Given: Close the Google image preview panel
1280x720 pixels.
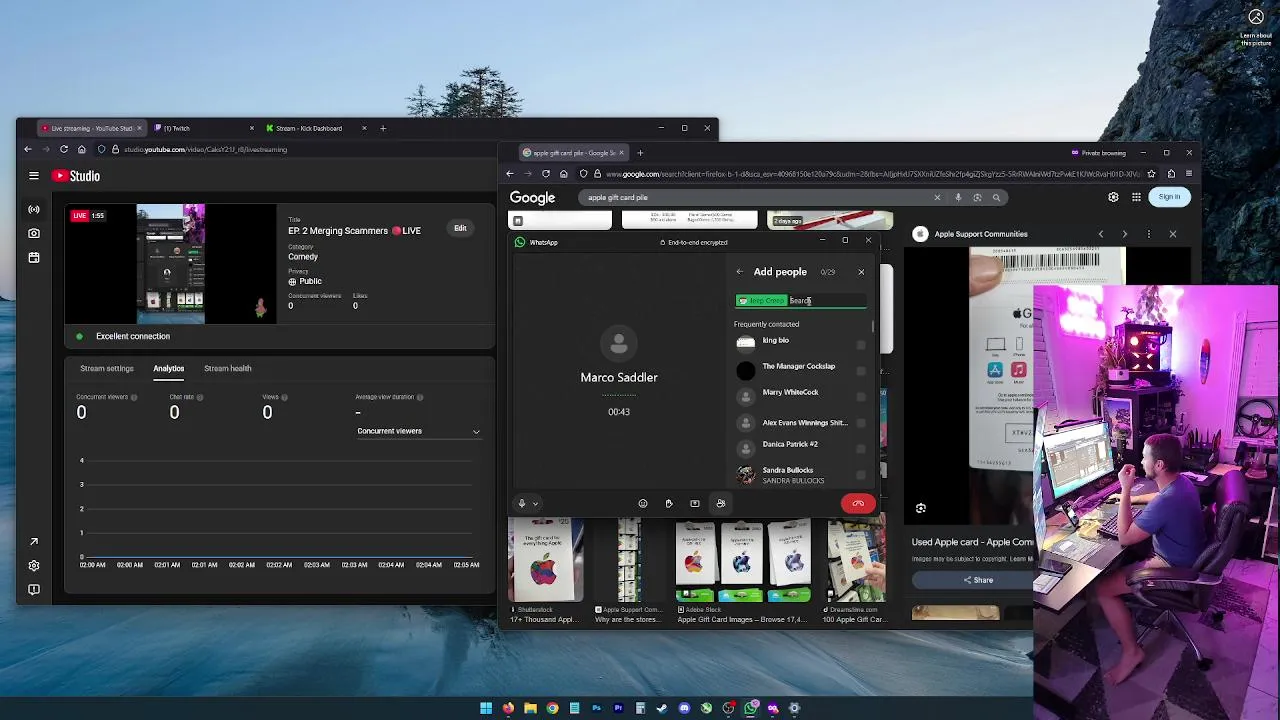Looking at the screenshot, I should coord(1173,234).
